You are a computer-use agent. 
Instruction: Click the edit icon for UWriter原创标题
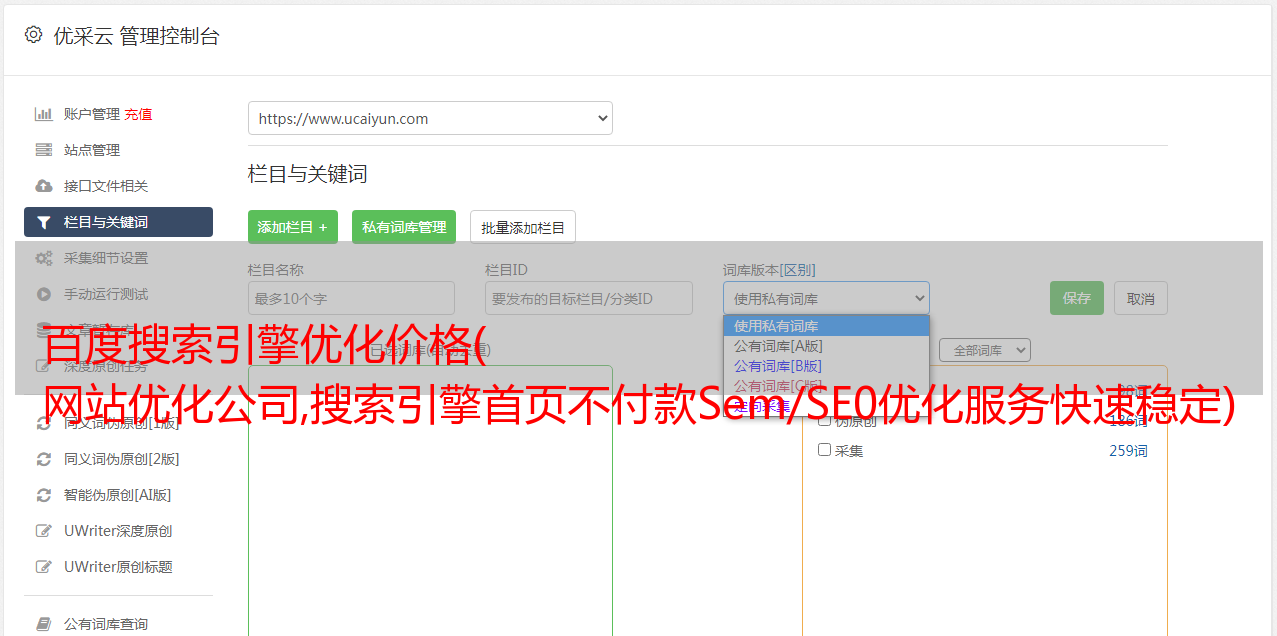[43, 567]
